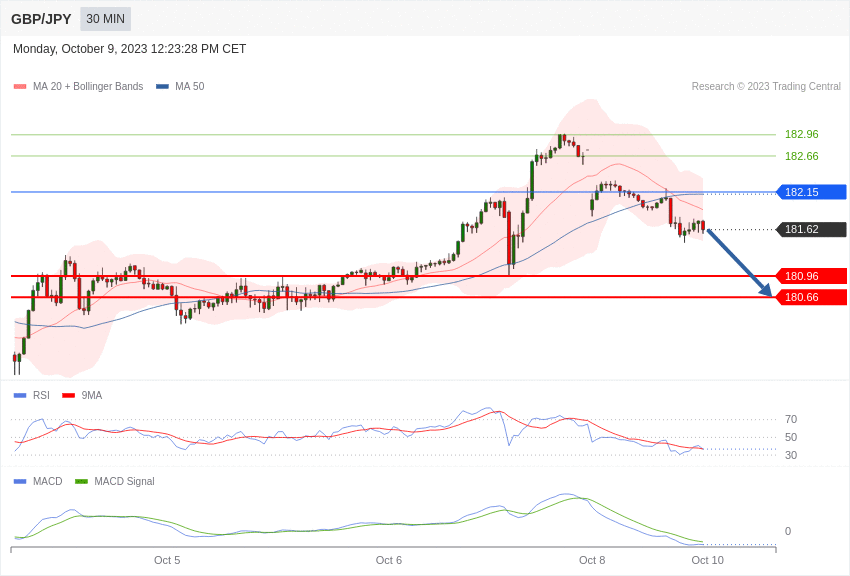Click the 9MA legend label

click(92, 396)
